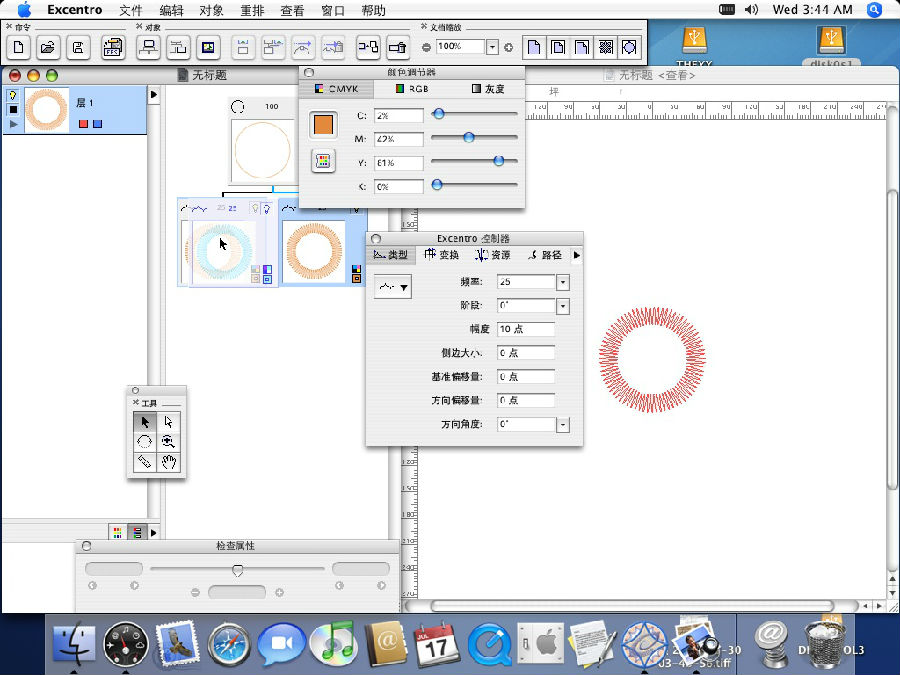Open the color palette grid button
The image size is (900, 675).
[322, 161]
